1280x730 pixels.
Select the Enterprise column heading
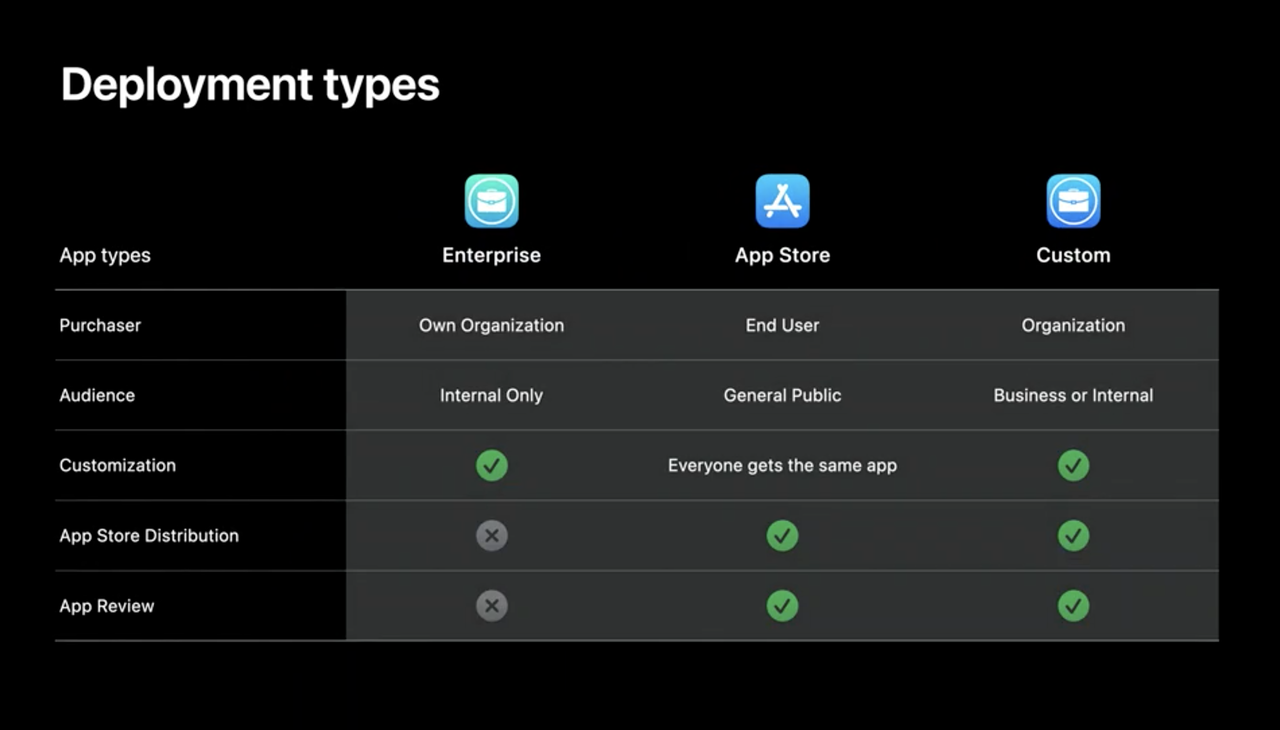coord(491,255)
